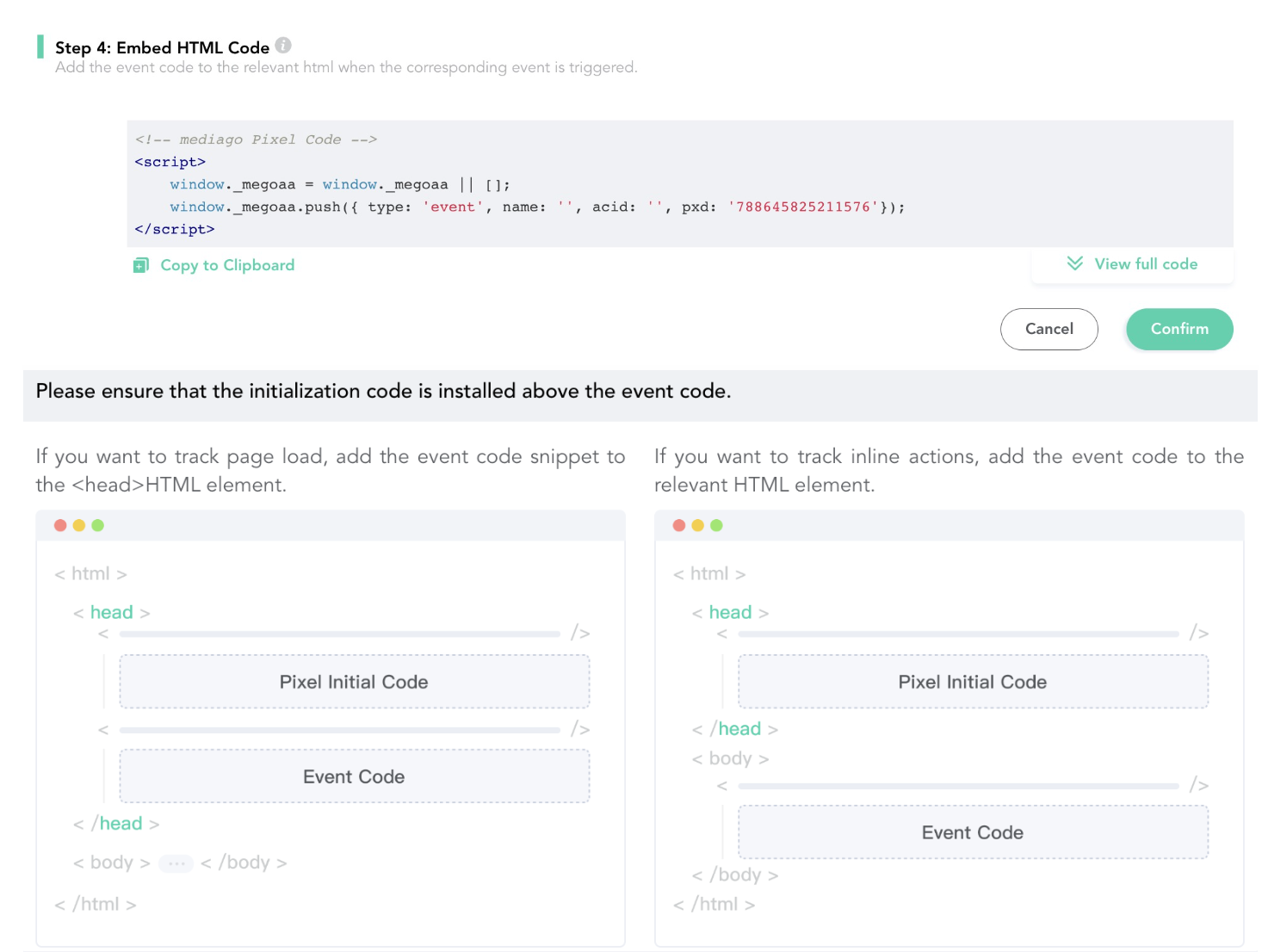The image size is (1262, 952).
Task: Click the clipboard icon next to Copy to Clipboard
Action: (141, 265)
